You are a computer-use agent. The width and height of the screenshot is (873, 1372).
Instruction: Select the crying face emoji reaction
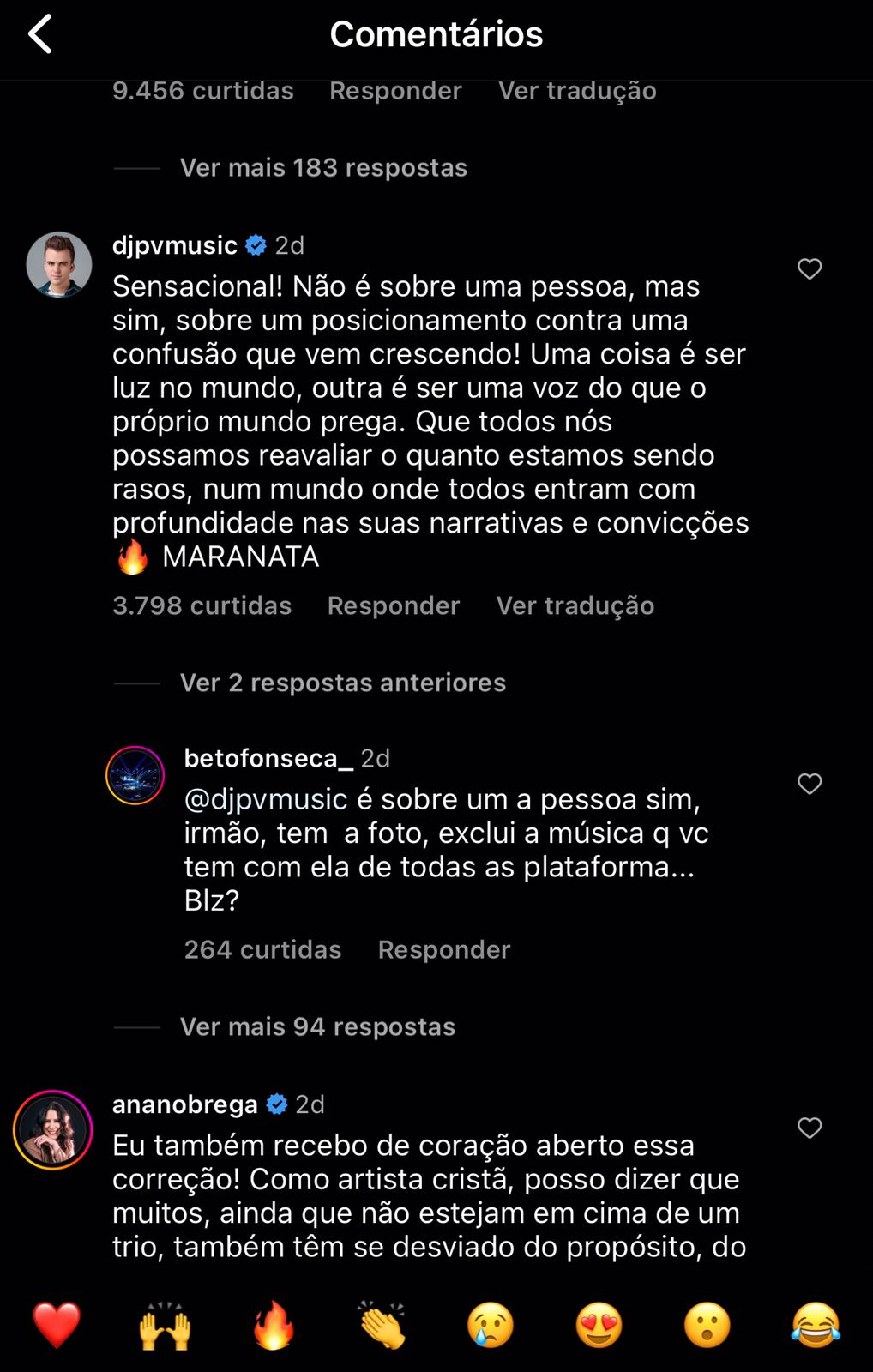click(491, 1324)
